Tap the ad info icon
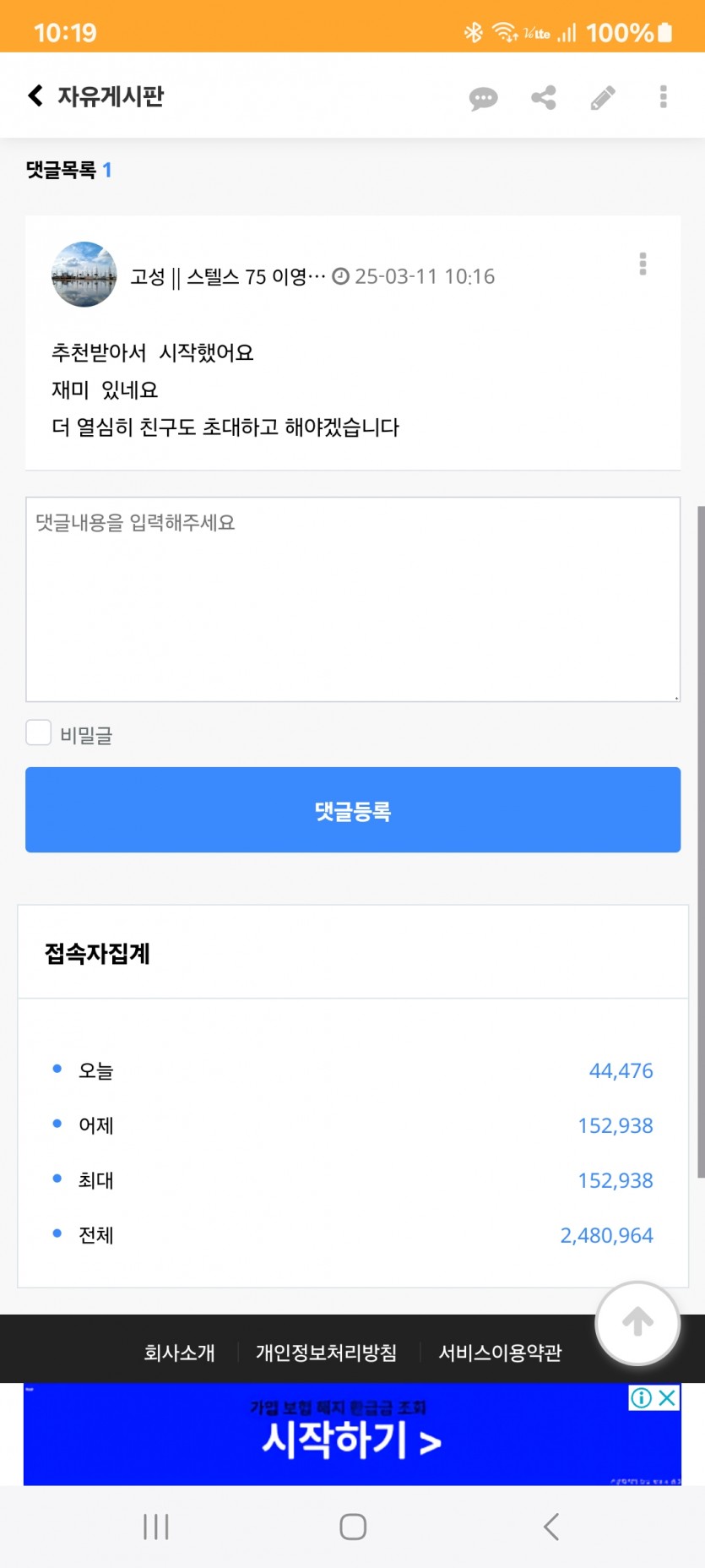The height and width of the screenshot is (1568, 705). tap(642, 1397)
